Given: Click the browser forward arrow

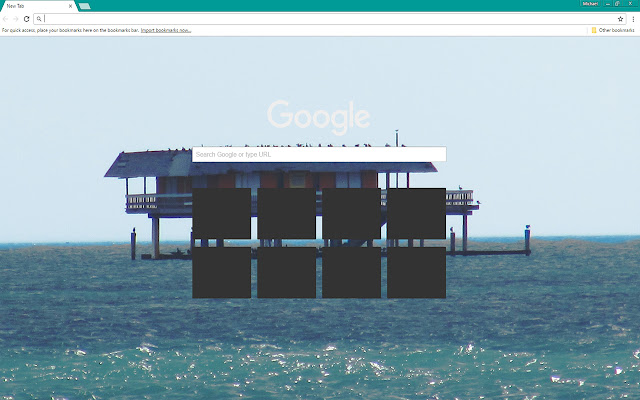Looking at the screenshot, I should (x=16, y=19).
